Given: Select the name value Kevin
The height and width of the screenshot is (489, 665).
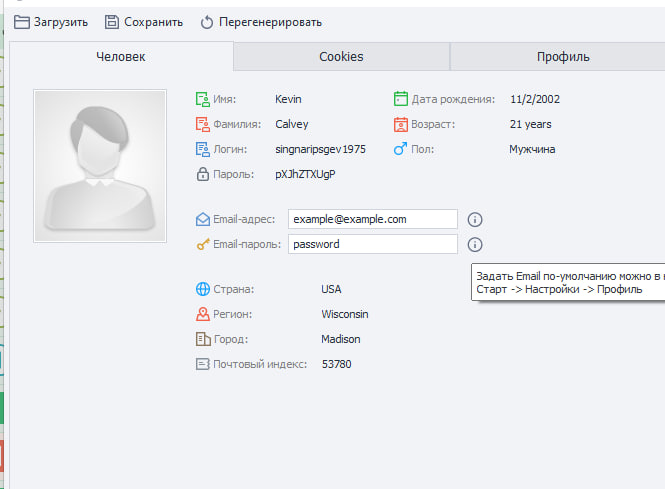Looking at the screenshot, I should [288, 99].
